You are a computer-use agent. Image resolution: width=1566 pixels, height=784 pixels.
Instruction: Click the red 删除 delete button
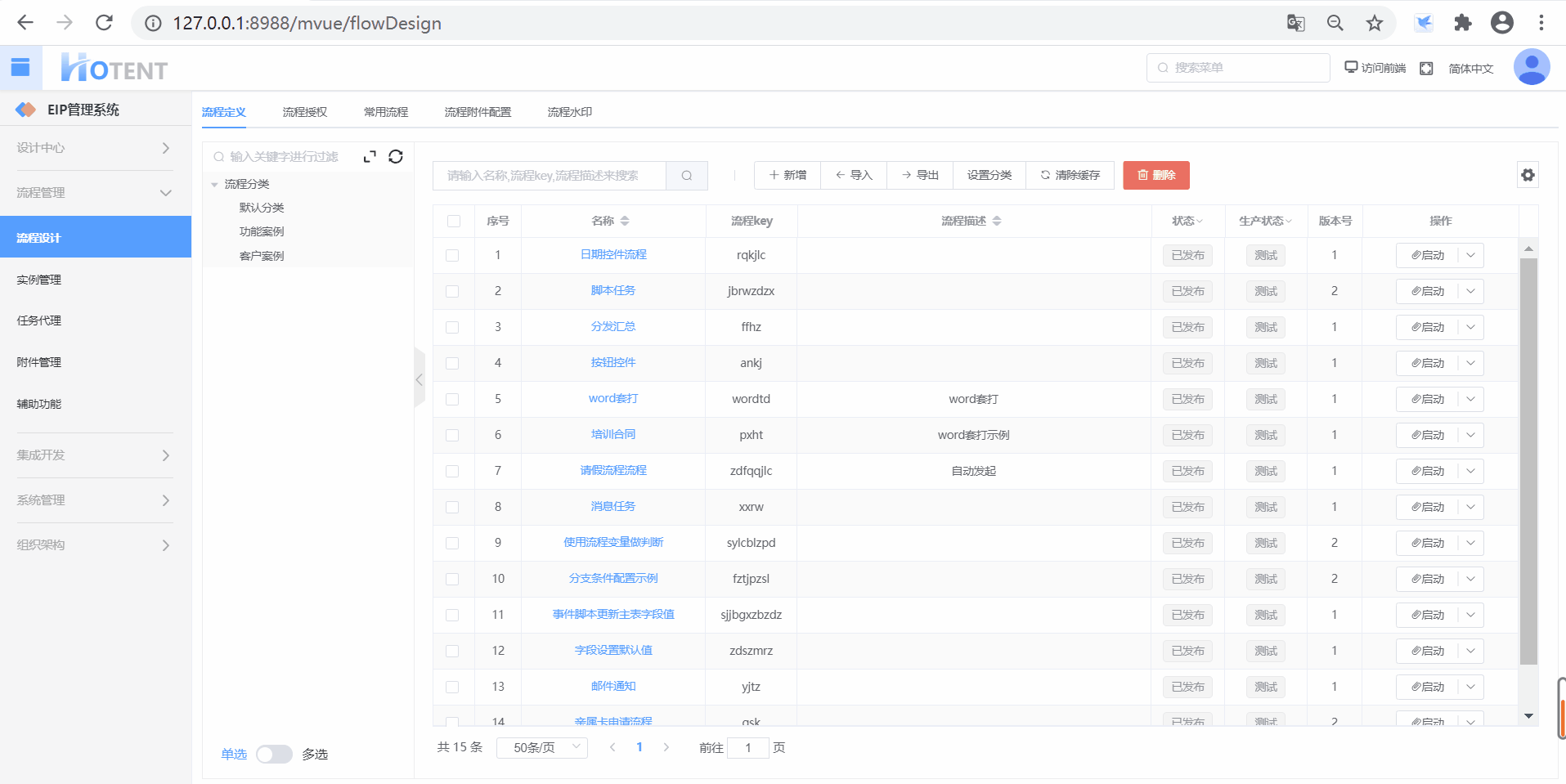[x=1155, y=175]
